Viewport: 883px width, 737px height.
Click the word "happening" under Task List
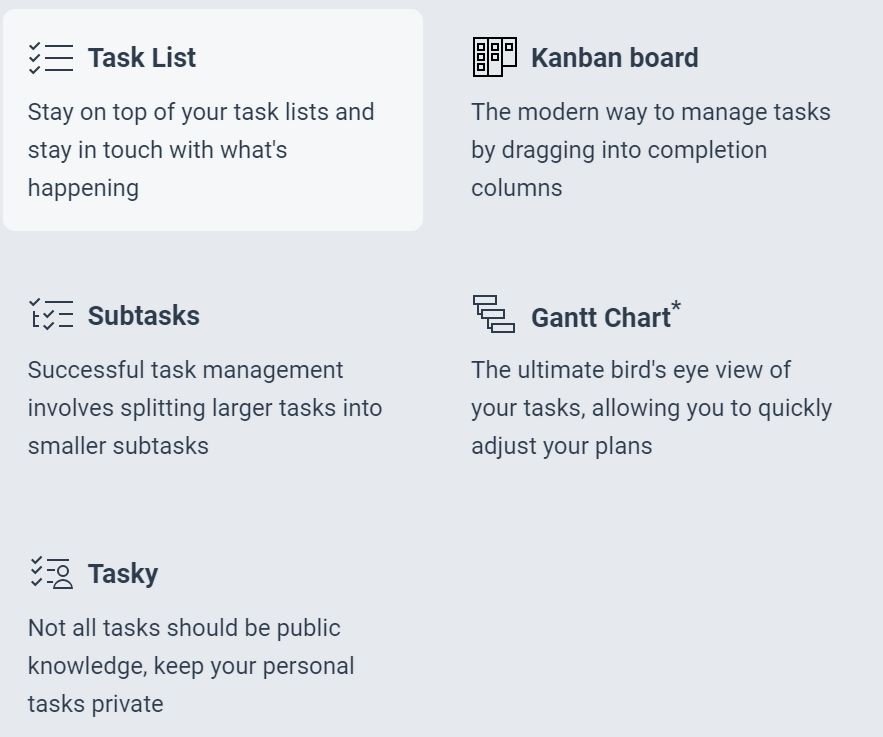(x=83, y=188)
